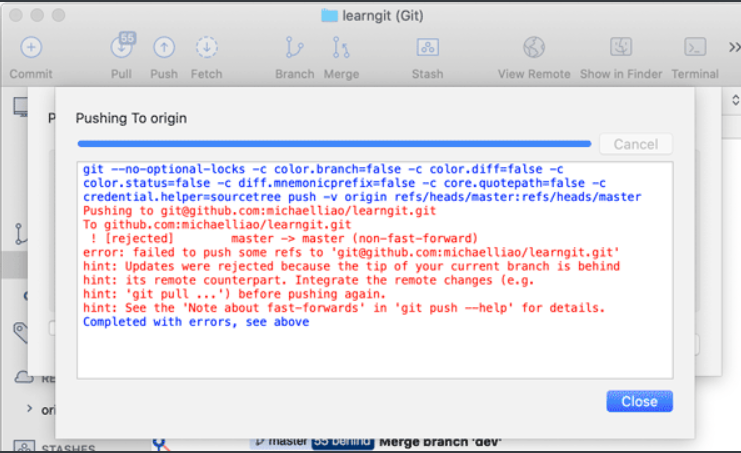Click the git push output log area
The image size is (741, 453).
click(x=375, y=270)
